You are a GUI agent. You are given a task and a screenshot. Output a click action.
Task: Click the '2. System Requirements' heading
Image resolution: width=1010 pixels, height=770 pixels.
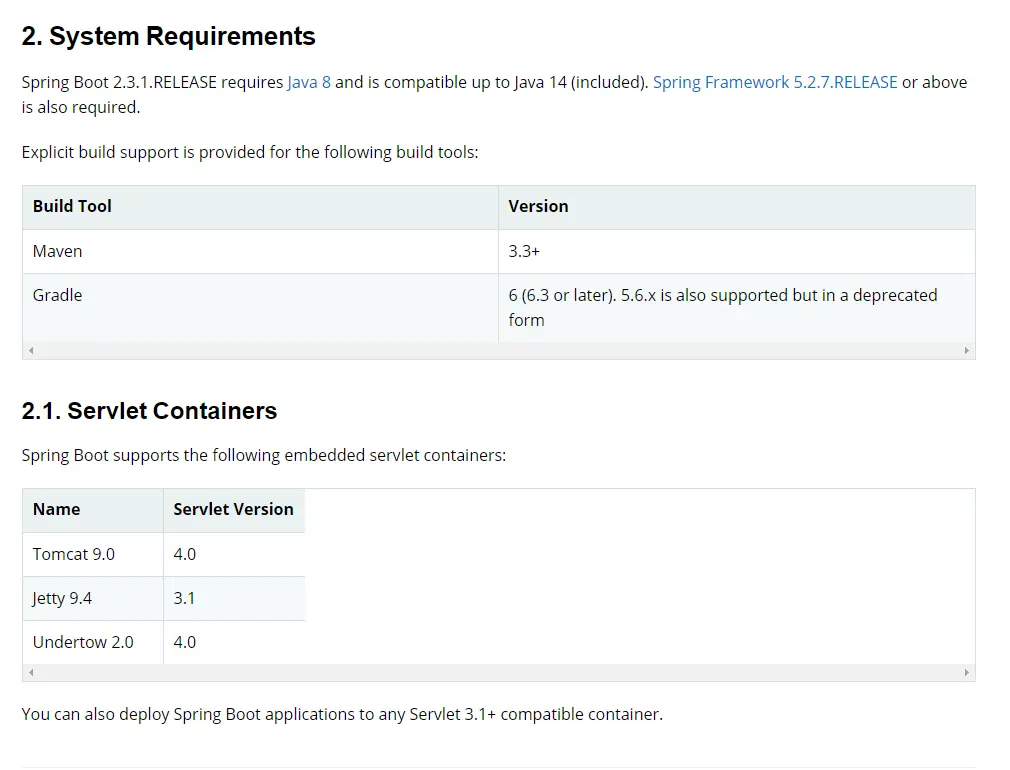pos(168,36)
